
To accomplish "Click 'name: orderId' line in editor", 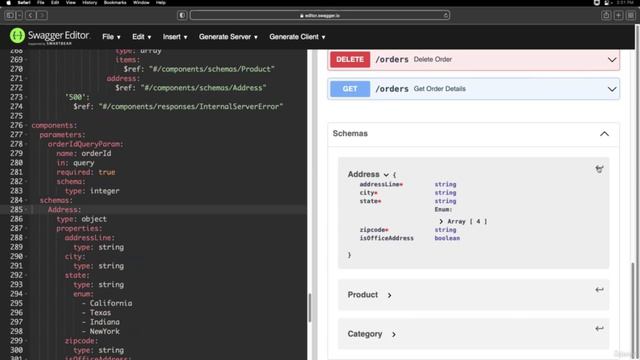I will [x=84, y=153].
